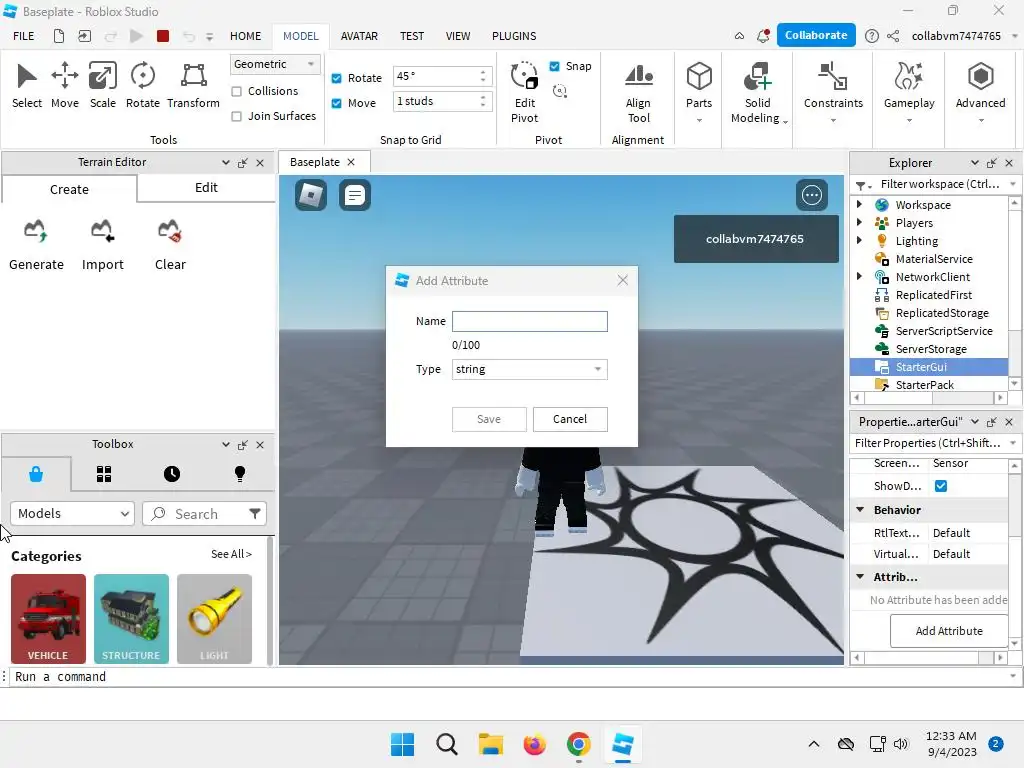Activate the Transform tool
This screenshot has height=768, width=1024.
click(x=193, y=85)
